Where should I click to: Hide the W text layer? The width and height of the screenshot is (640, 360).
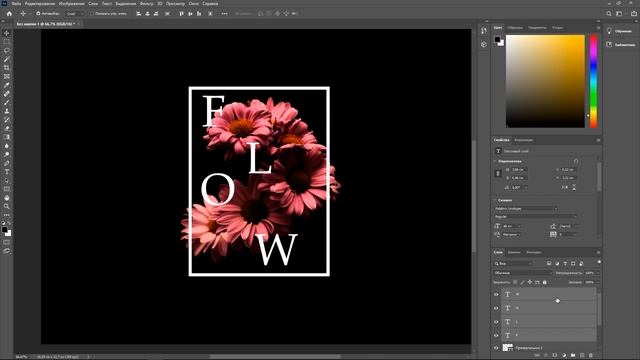(496, 294)
